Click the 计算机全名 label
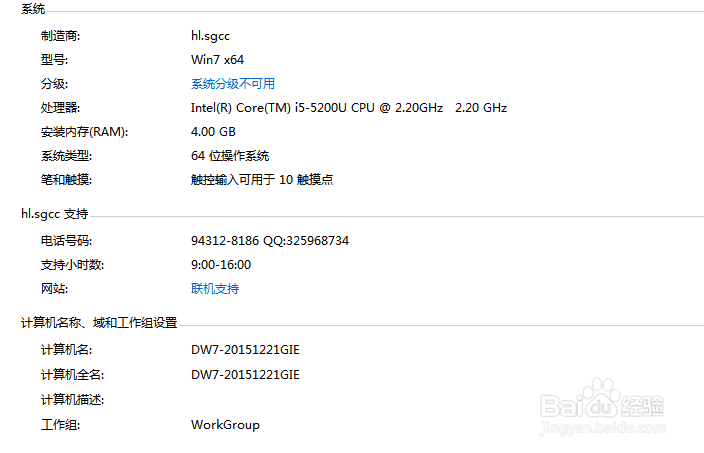 point(72,375)
